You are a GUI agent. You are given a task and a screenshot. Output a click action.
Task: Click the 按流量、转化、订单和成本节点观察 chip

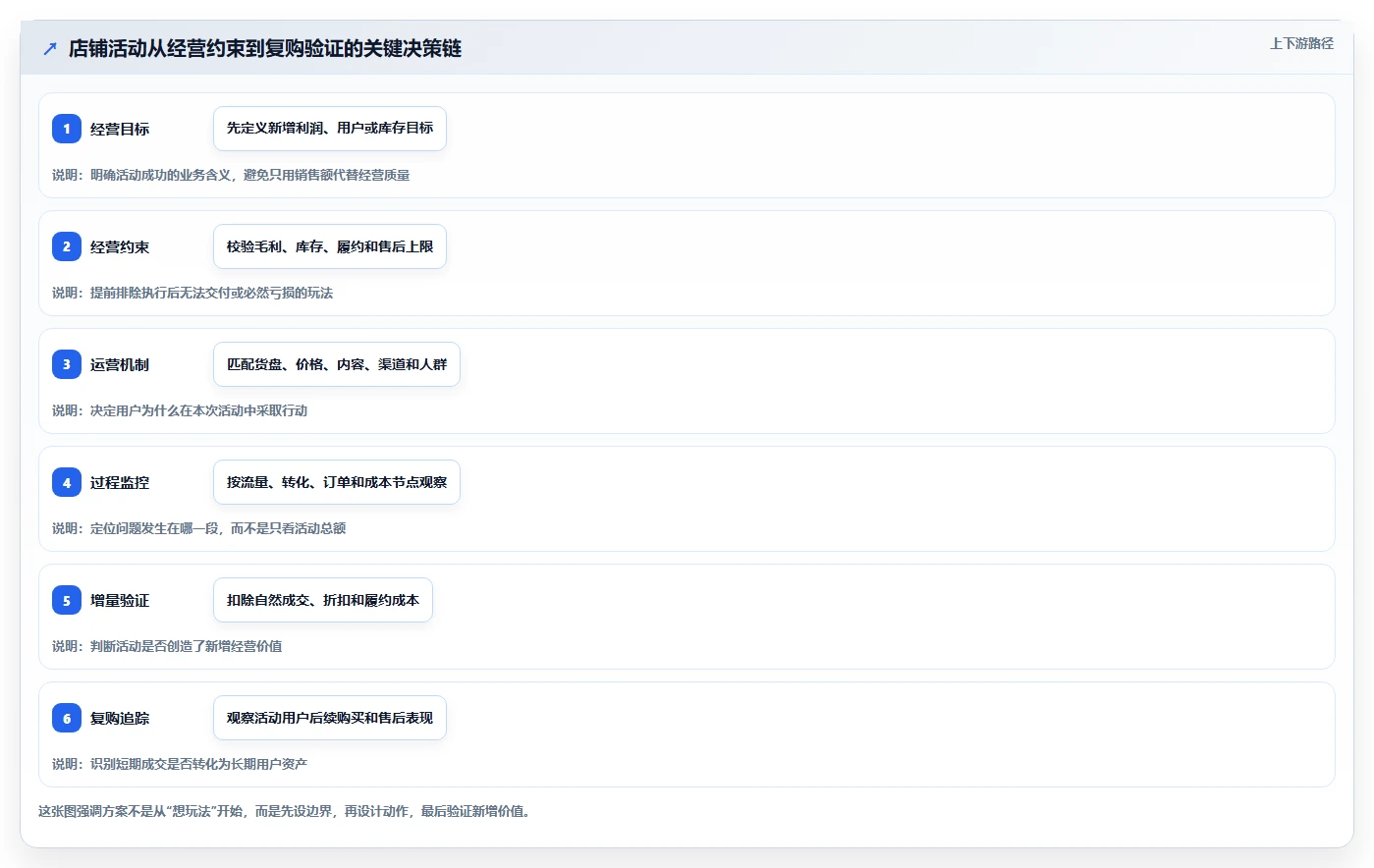pyautogui.click(x=337, y=482)
